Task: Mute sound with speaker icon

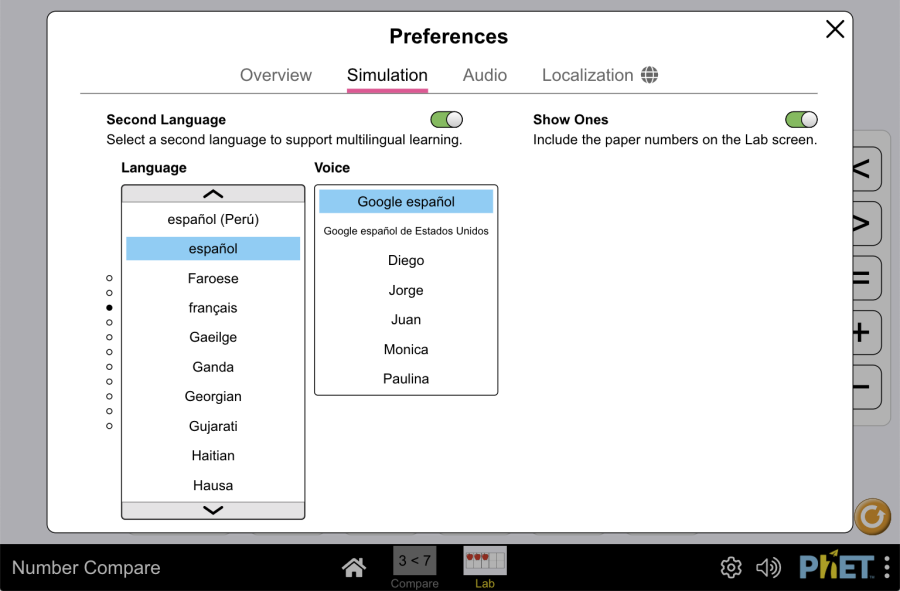Action: pyautogui.click(x=768, y=568)
